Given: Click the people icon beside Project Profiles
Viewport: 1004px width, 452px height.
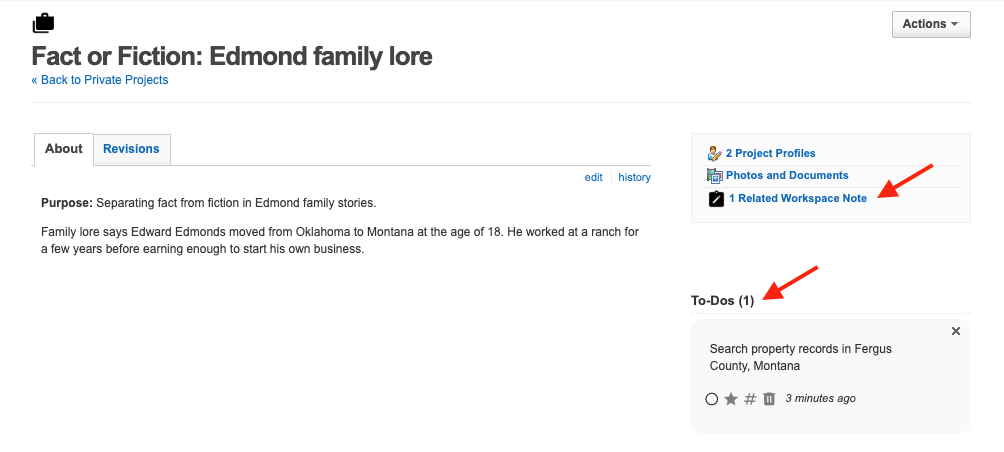Looking at the screenshot, I should pos(714,153).
